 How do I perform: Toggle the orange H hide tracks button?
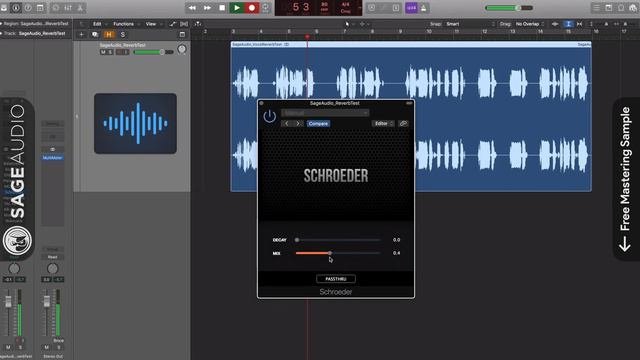click(x=109, y=35)
